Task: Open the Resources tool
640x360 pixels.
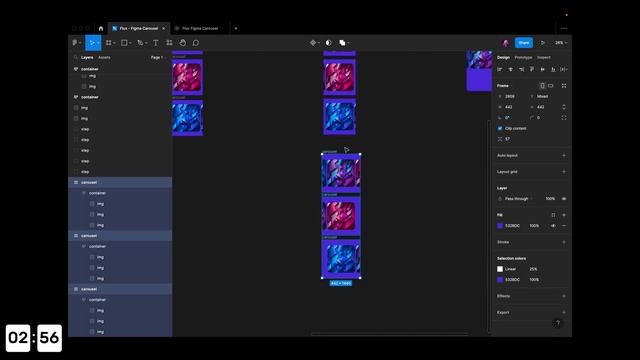Action: [x=169, y=42]
